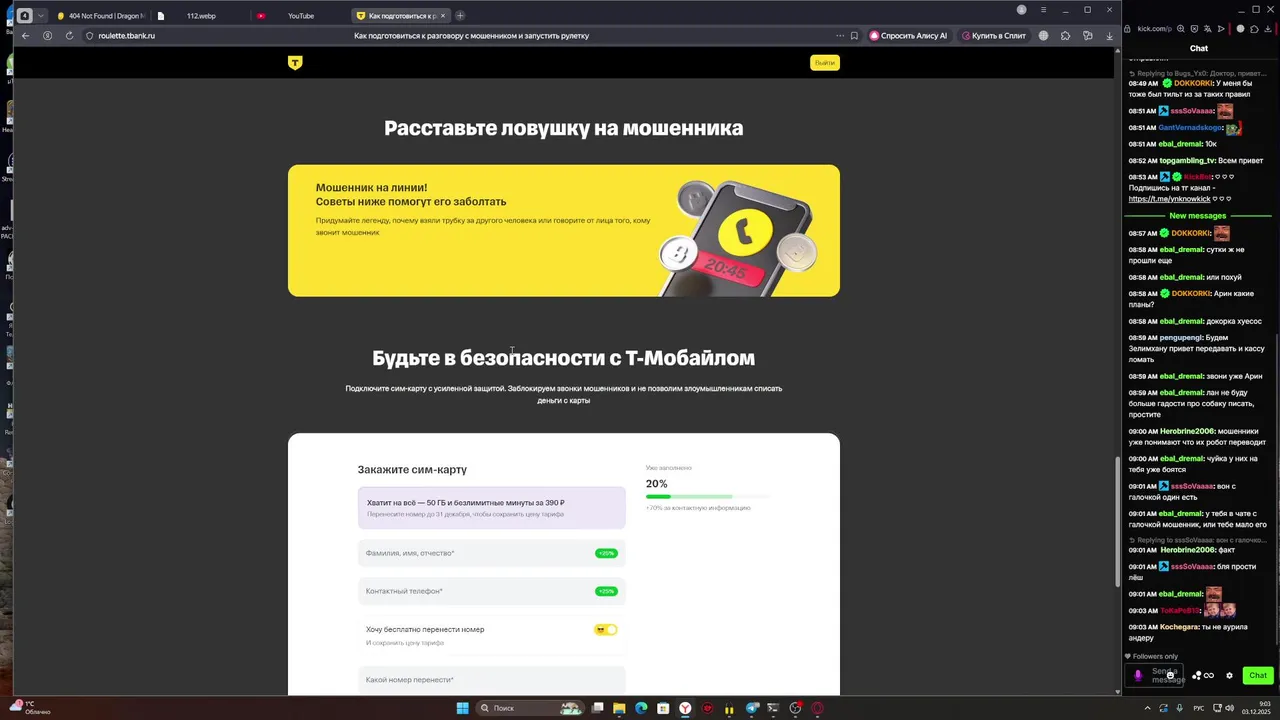Viewport: 1280px width, 720px height.
Task: Open browser extensions puzzle icon
Action: click(1065, 36)
